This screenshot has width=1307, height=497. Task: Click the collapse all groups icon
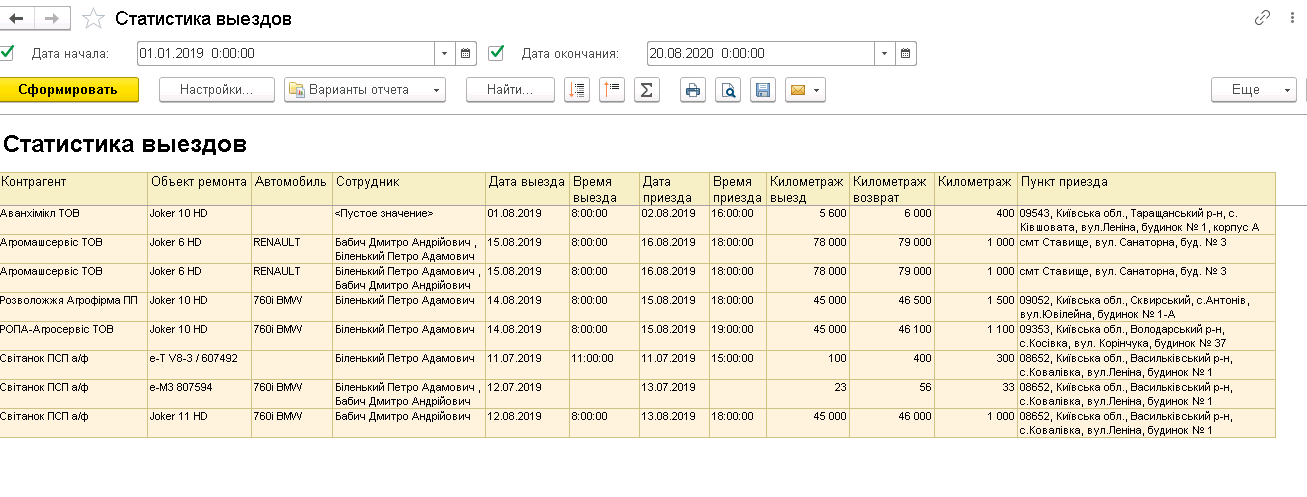(x=612, y=90)
